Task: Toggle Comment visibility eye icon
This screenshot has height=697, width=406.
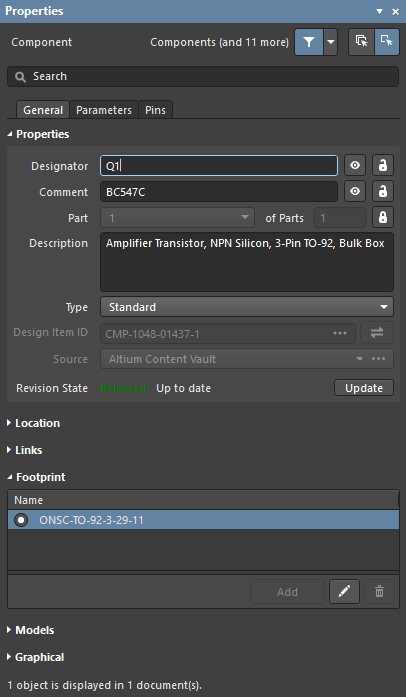Action: pyautogui.click(x=354, y=192)
